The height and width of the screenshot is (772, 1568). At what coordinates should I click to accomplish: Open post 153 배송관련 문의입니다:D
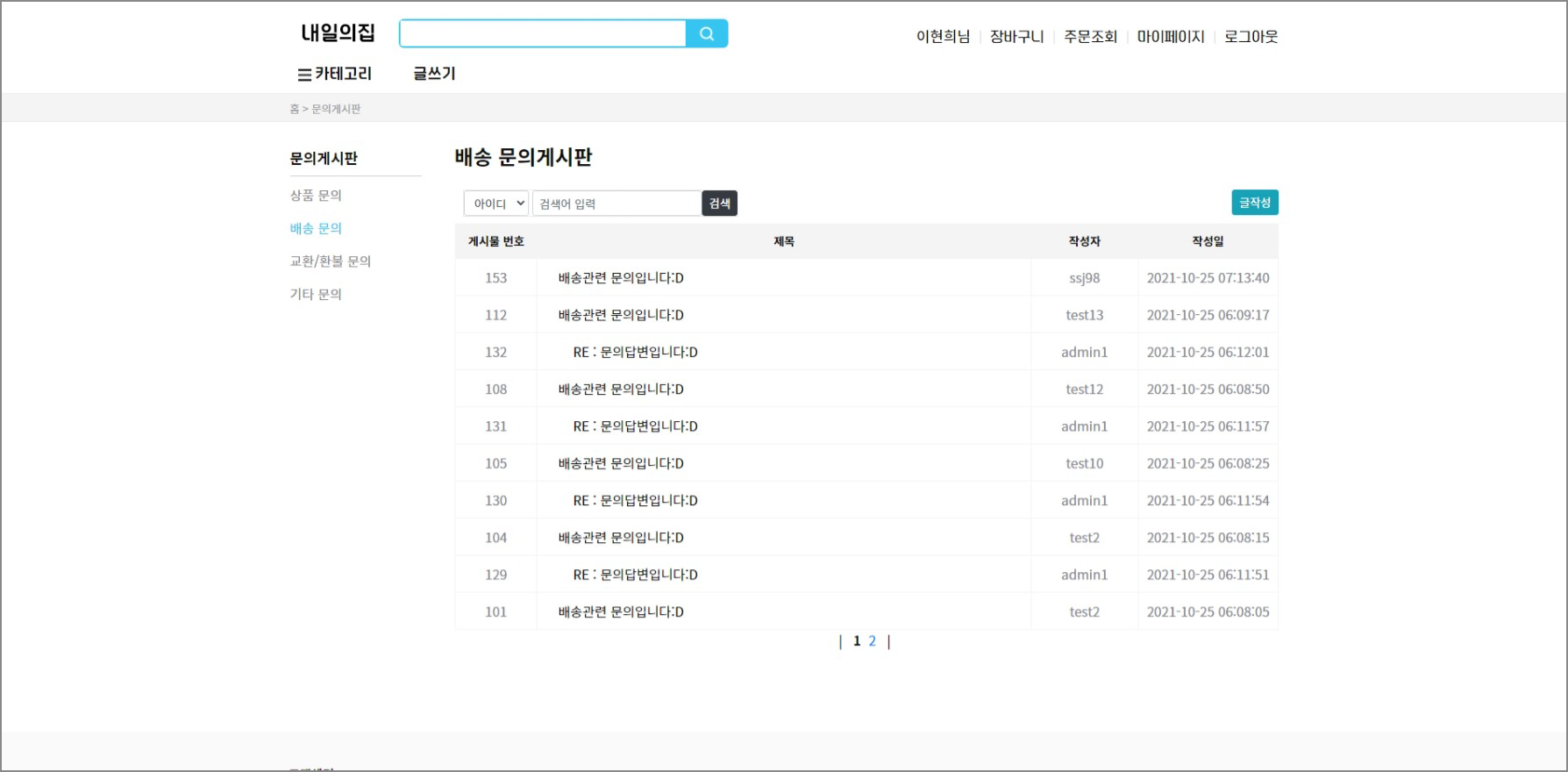pyautogui.click(x=621, y=278)
